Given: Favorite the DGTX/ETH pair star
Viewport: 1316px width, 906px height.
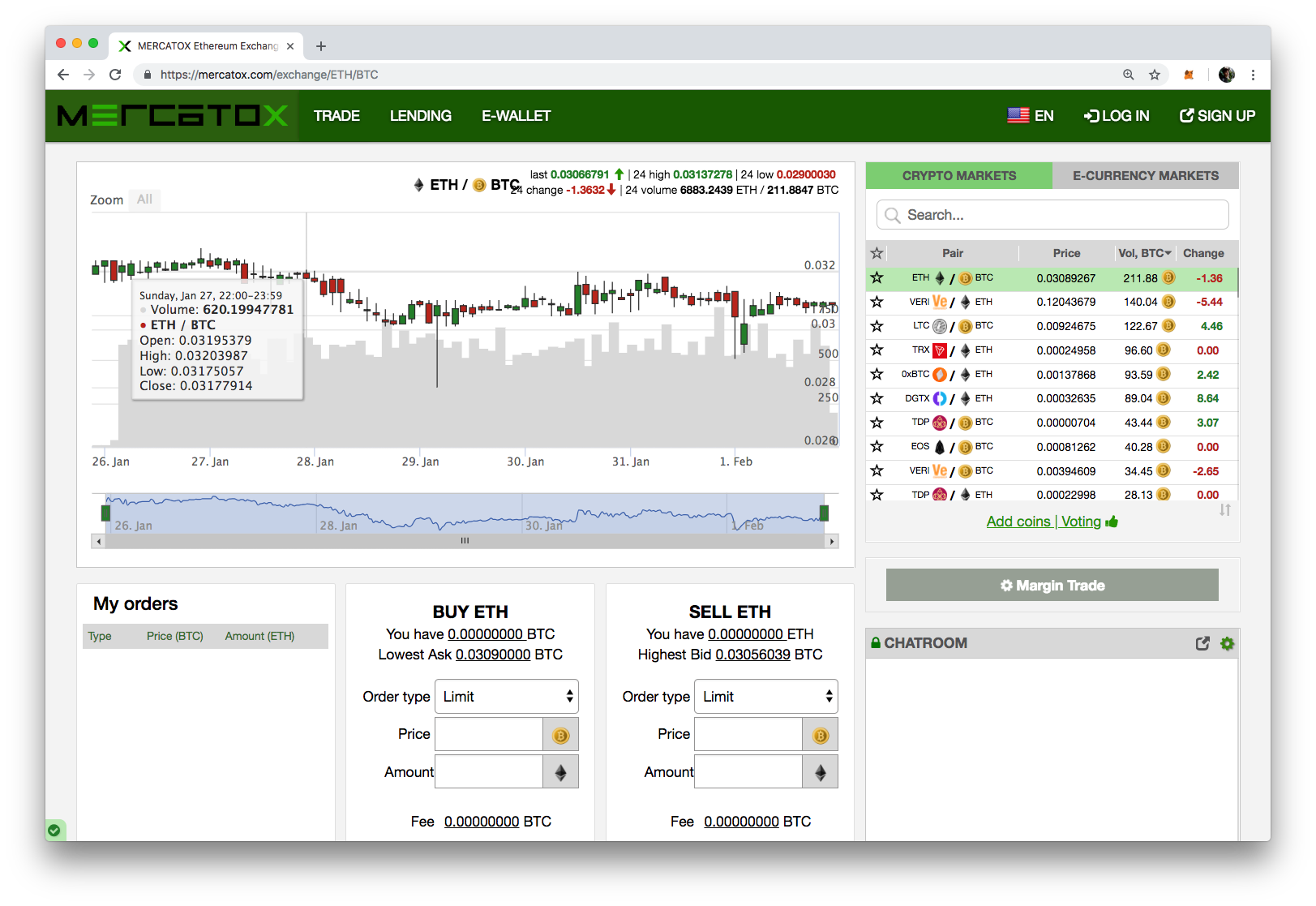Looking at the screenshot, I should 877,398.
